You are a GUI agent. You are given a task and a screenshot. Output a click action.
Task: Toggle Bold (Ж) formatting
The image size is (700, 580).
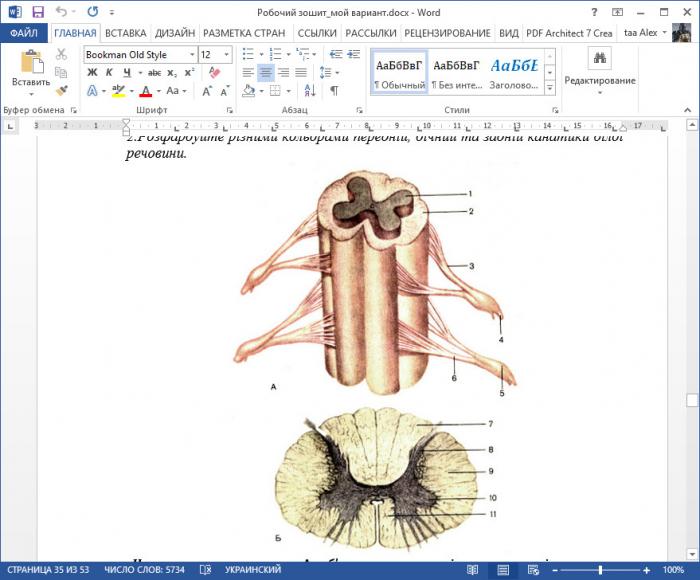[92, 73]
